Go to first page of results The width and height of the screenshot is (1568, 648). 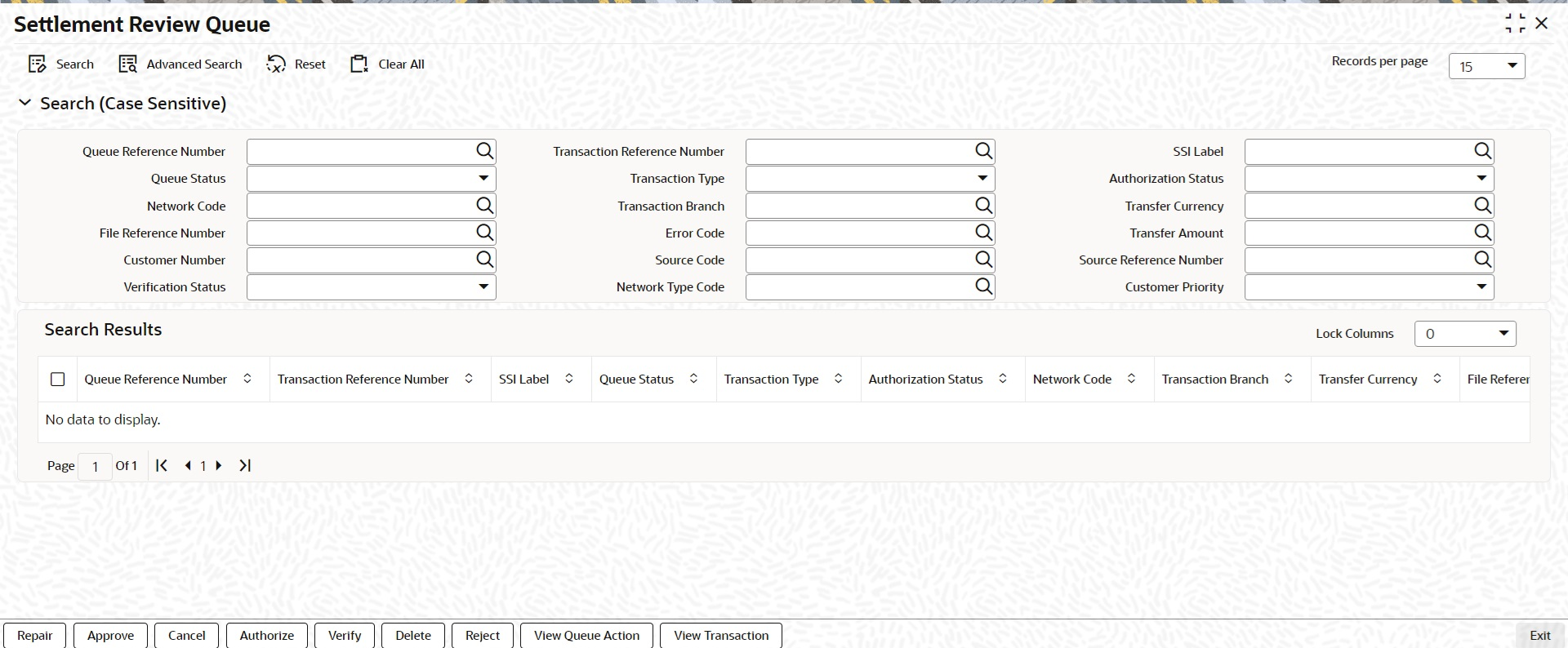162,465
